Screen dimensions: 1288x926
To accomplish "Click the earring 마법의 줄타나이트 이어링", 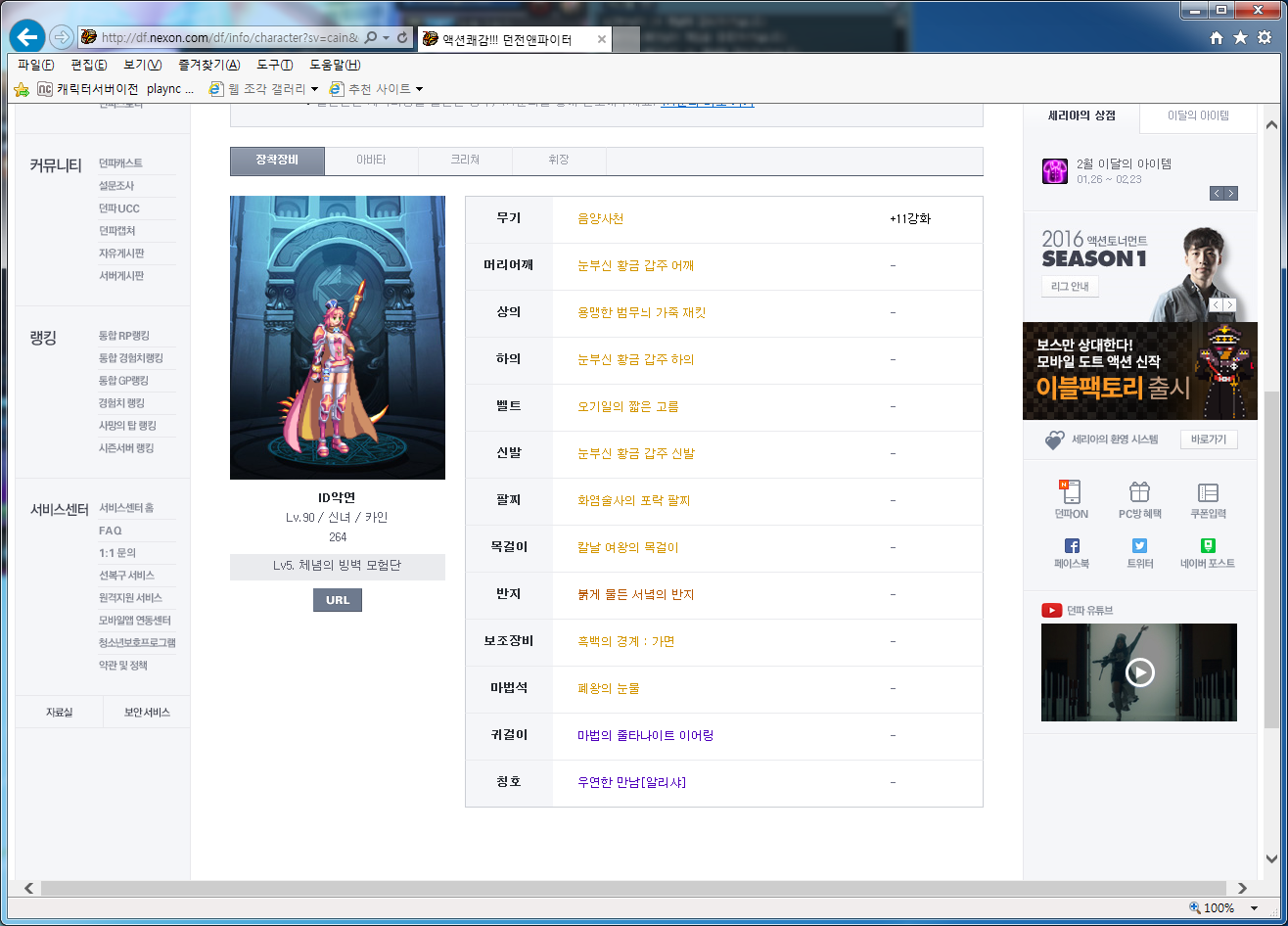I will click(646, 736).
